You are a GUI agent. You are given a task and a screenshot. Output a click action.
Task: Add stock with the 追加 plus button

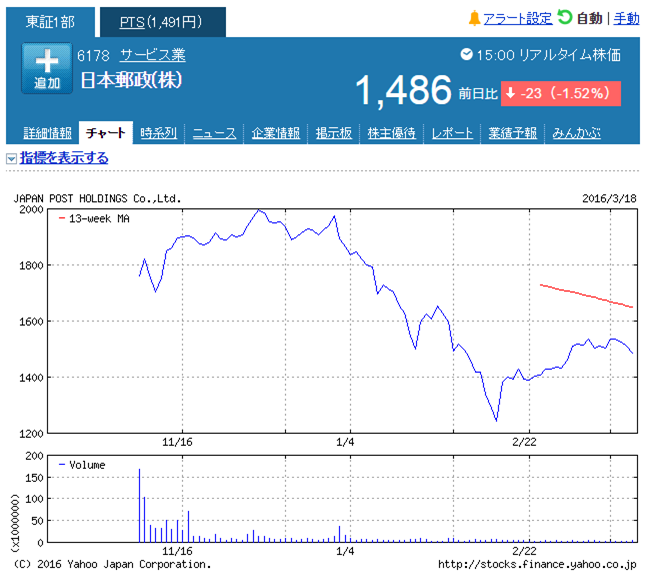pyautogui.click(x=47, y=68)
